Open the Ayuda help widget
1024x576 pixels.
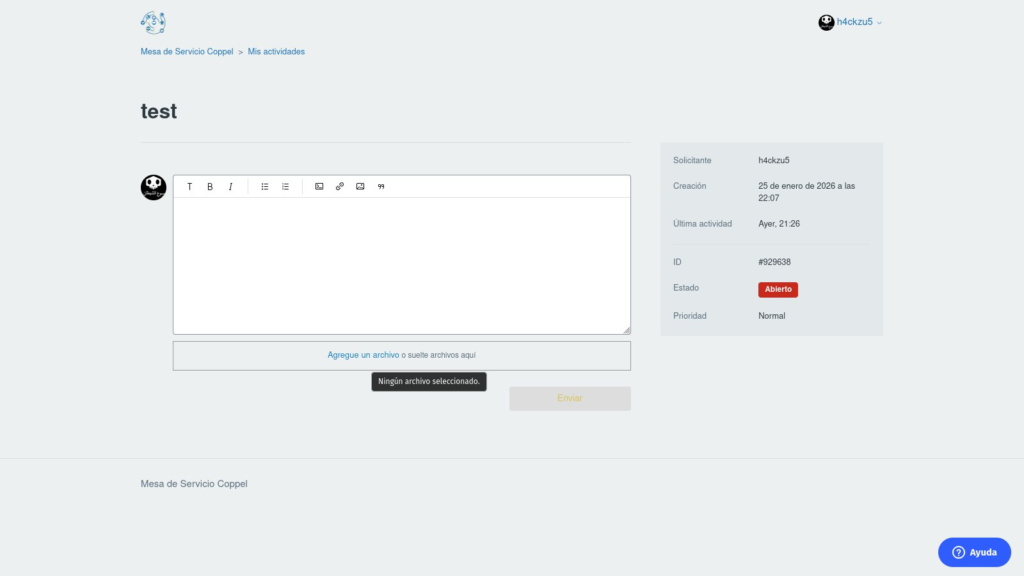(x=974, y=552)
